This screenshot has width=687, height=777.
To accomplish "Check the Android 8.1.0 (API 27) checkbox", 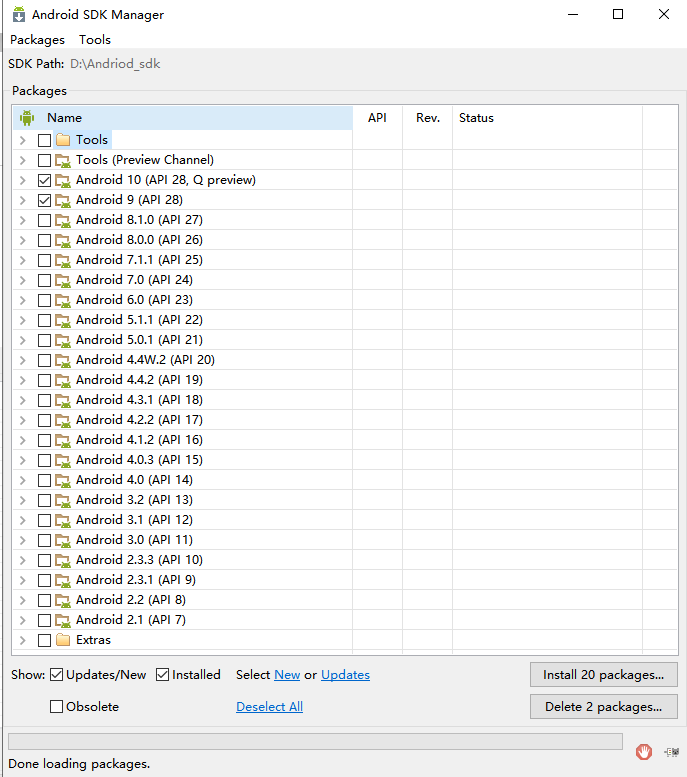I will click(x=44, y=220).
